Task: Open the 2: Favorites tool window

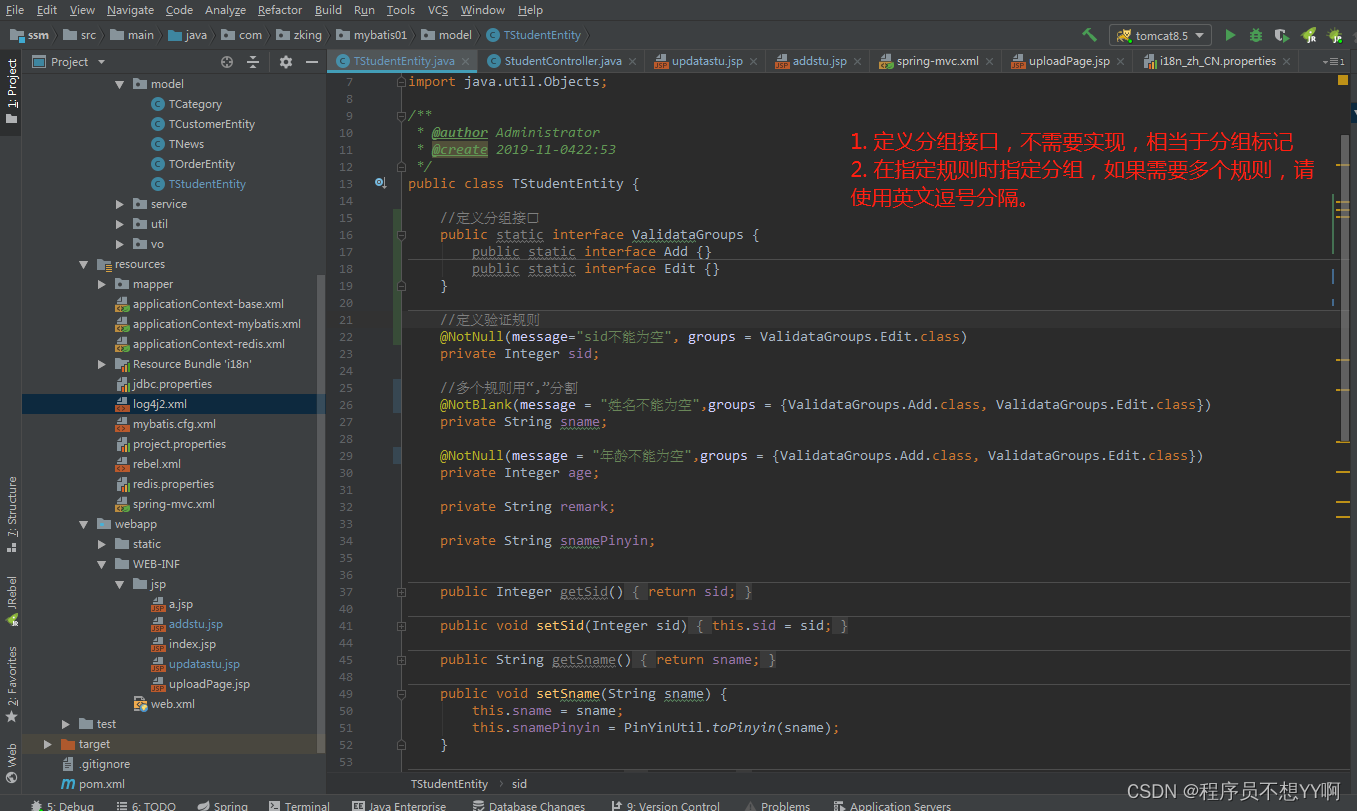Action: coord(11,685)
